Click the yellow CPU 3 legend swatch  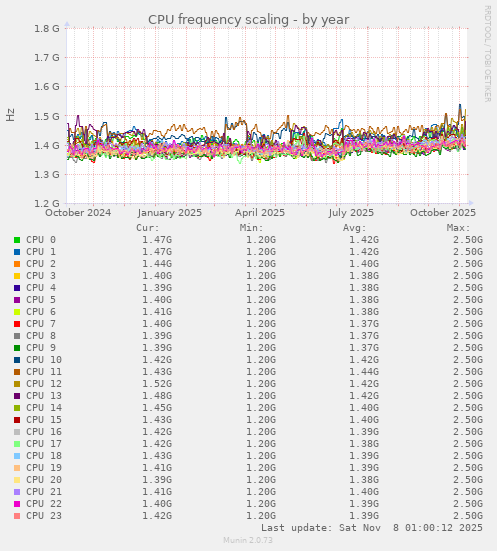tap(17, 276)
